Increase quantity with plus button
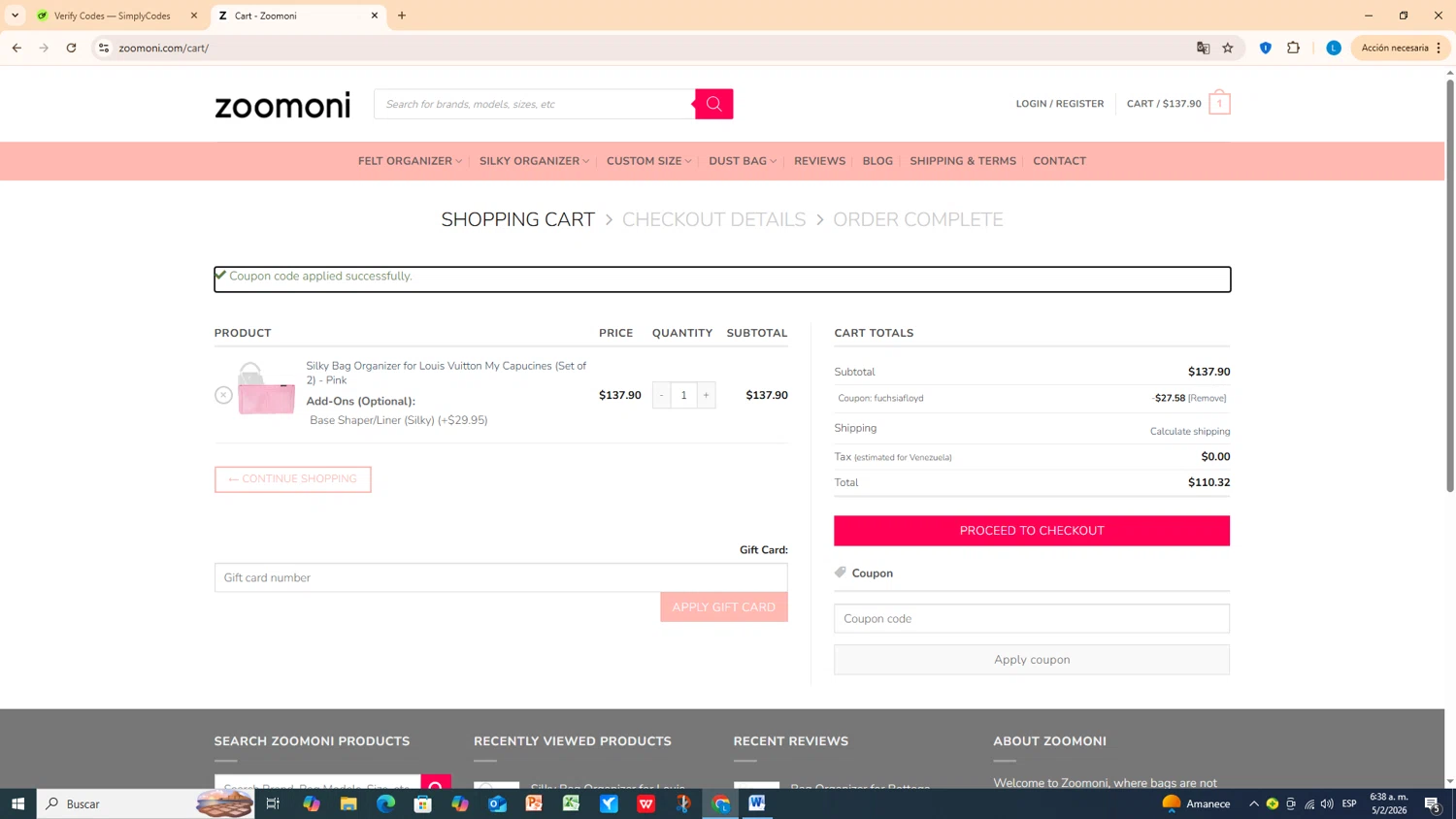 pyautogui.click(x=706, y=395)
